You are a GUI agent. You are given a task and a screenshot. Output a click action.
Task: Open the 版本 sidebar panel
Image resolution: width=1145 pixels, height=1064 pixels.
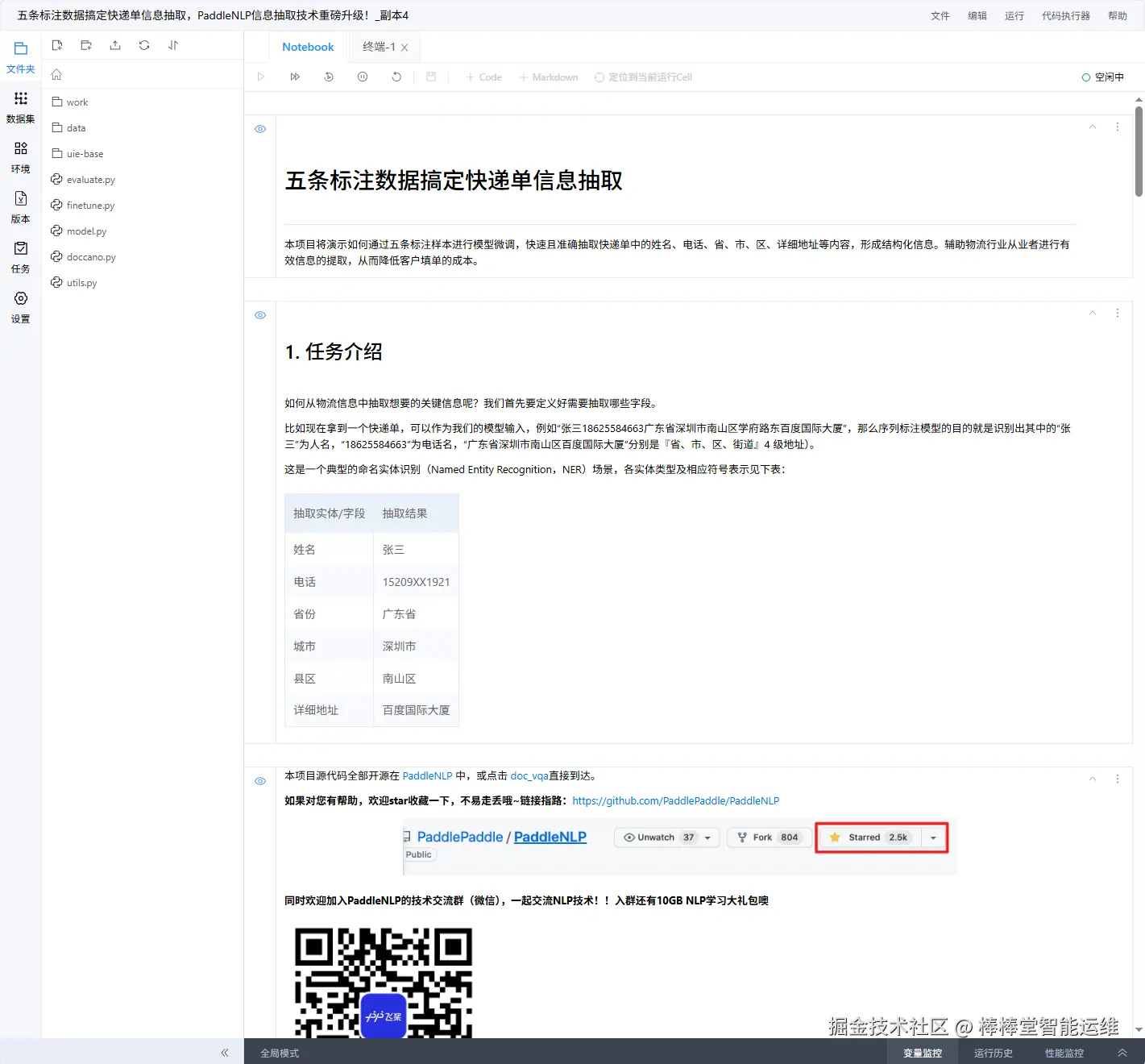click(21, 207)
